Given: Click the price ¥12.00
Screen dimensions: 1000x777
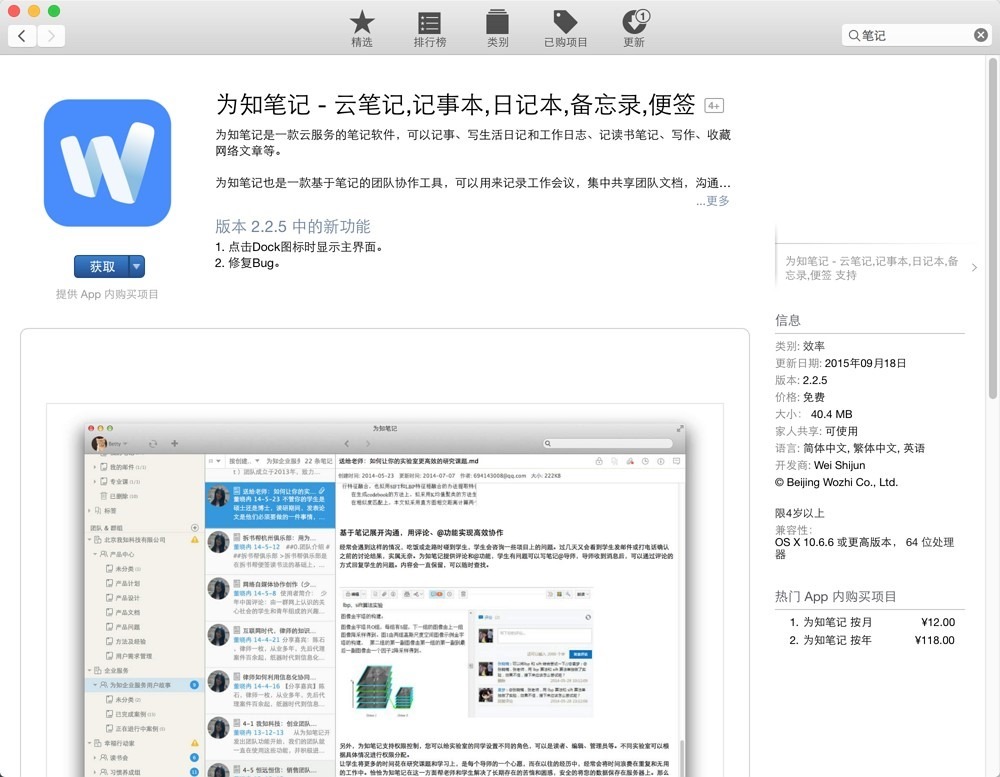Looking at the screenshot, I should 938,622.
